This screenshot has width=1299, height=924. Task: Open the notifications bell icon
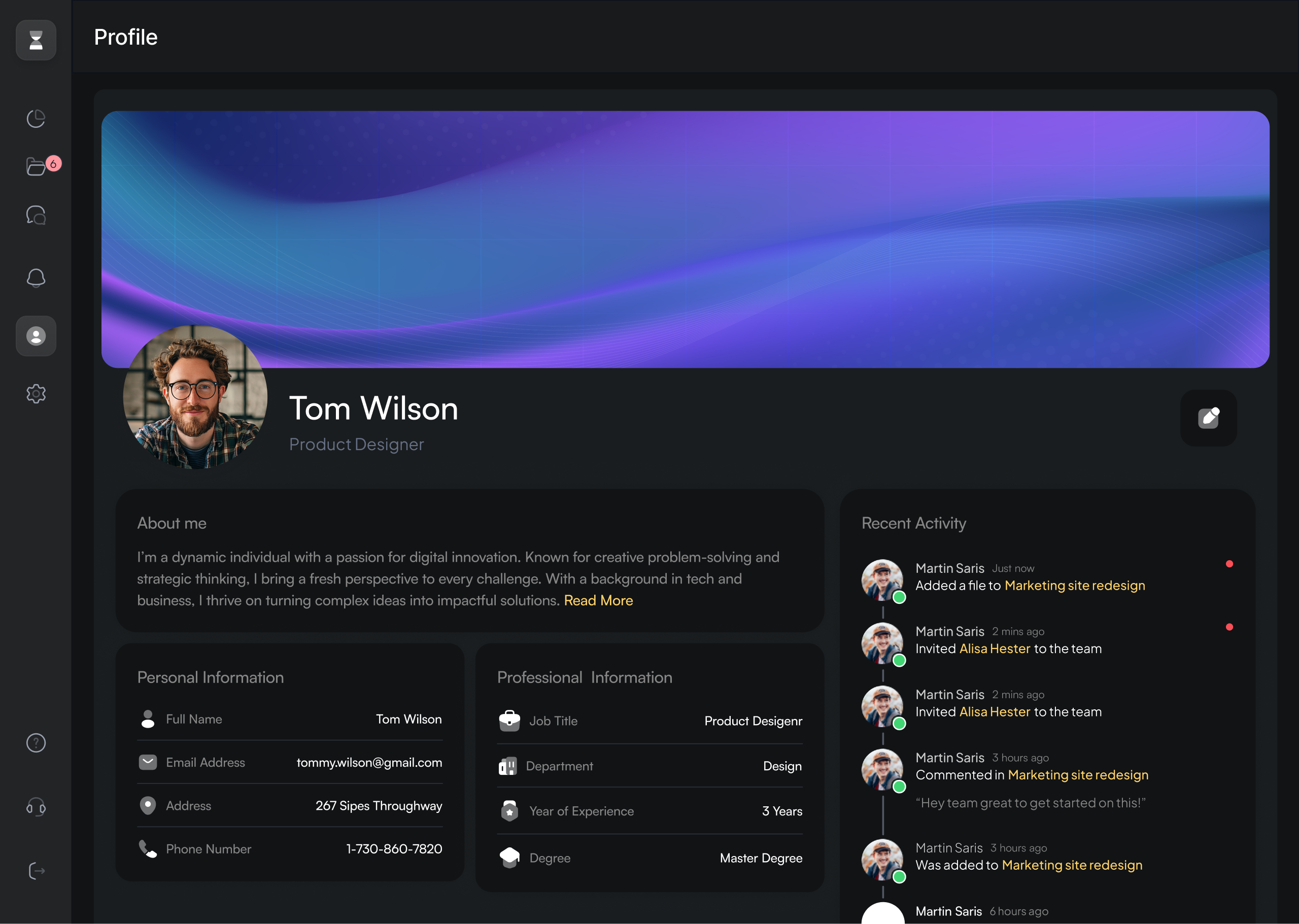coord(36,278)
